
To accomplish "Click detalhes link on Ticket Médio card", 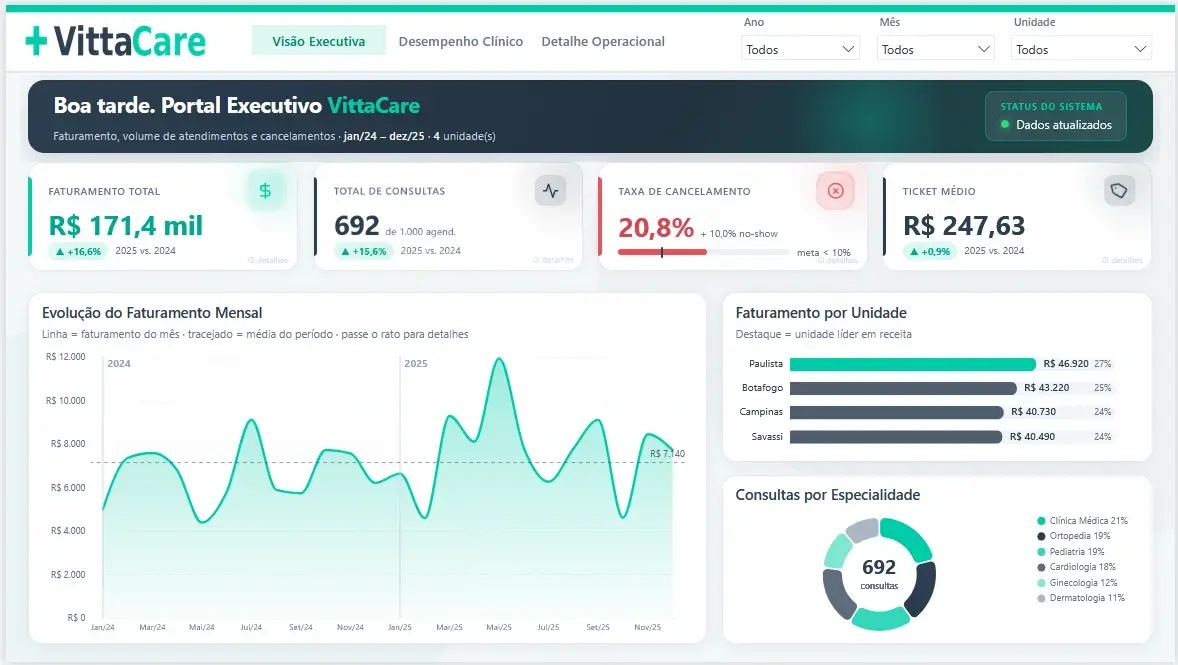I will pyautogui.click(x=1122, y=261).
